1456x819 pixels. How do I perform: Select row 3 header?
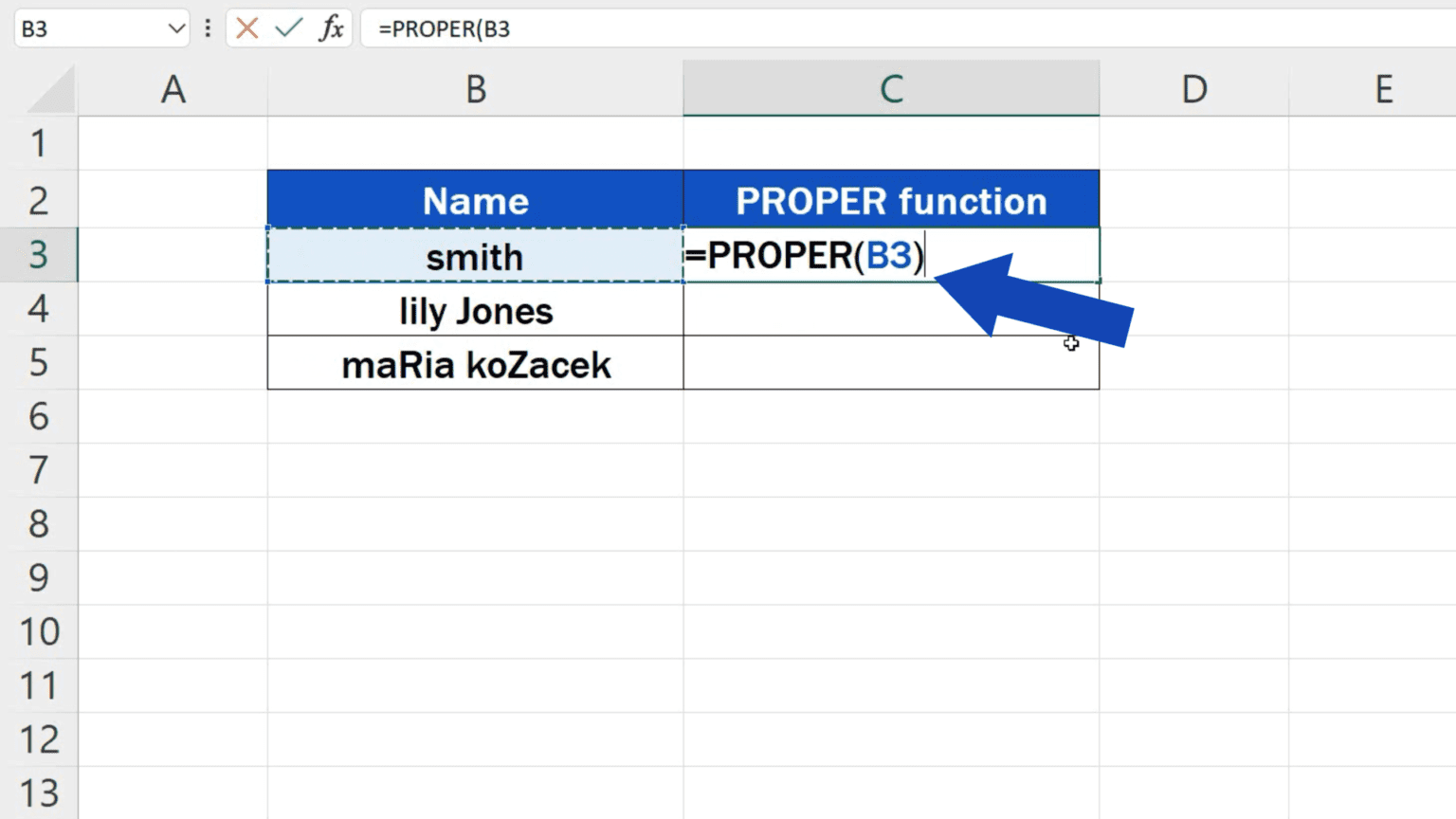(40, 256)
